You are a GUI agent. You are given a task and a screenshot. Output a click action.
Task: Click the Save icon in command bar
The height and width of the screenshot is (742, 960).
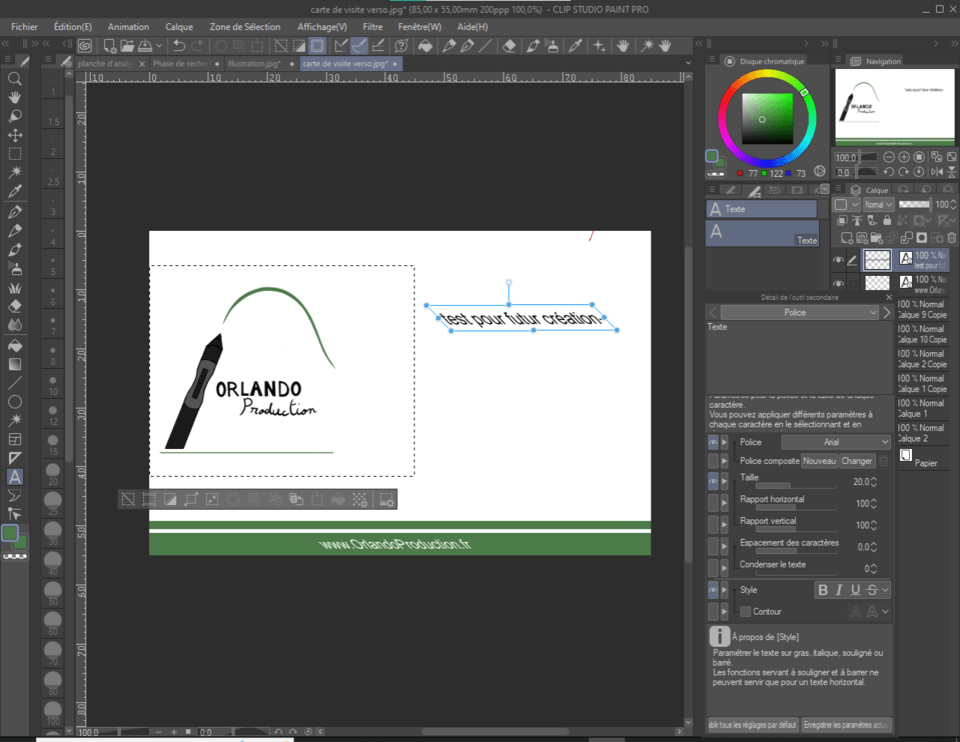[145, 45]
